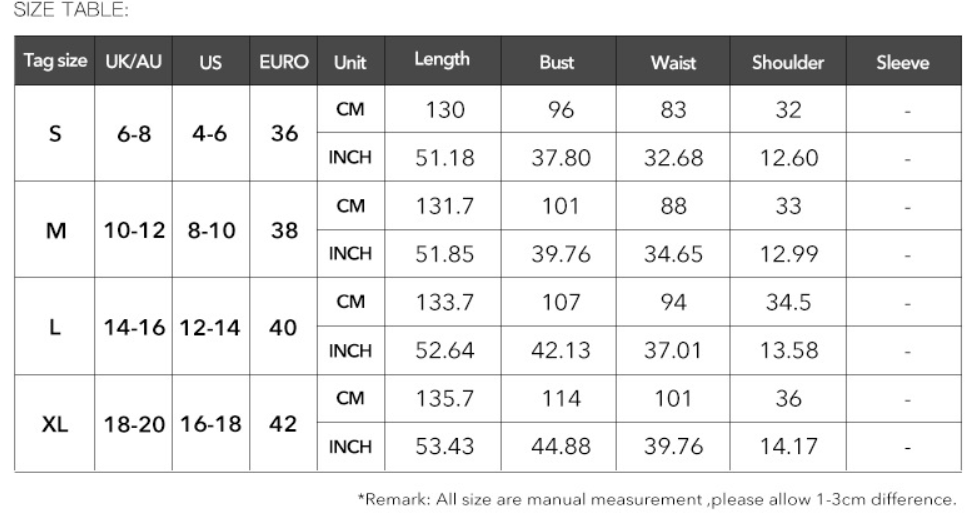The height and width of the screenshot is (518, 978).
Task: Click the Bust column header
Action: pyautogui.click(x=557, y=62)
